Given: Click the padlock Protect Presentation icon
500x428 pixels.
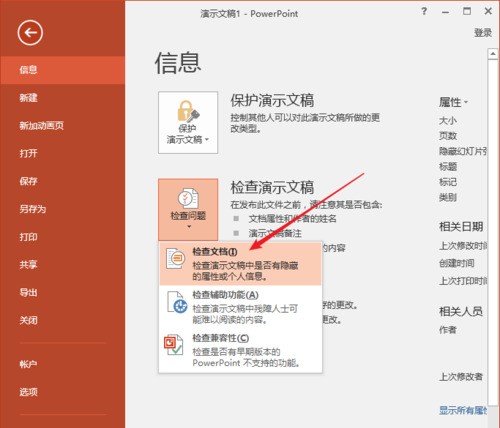Looking at the screenshot, I should coord(188,111).
